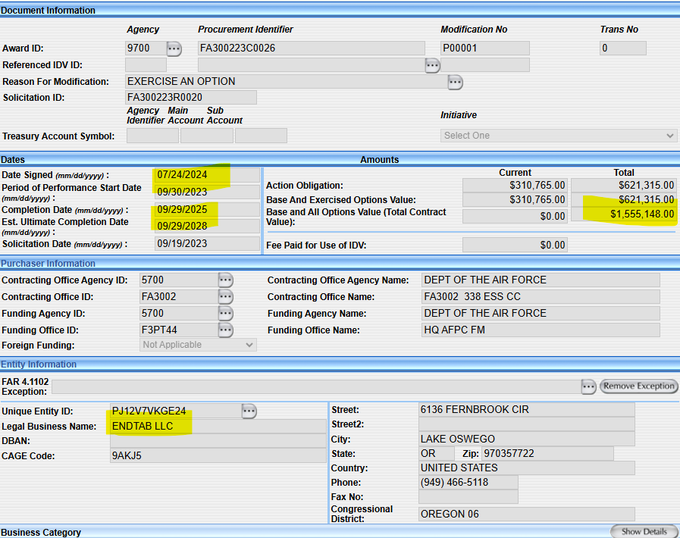Open the Referenced IDV ID lookup button
The height and width of the screenshot is (538, 680).
[432, 65]
